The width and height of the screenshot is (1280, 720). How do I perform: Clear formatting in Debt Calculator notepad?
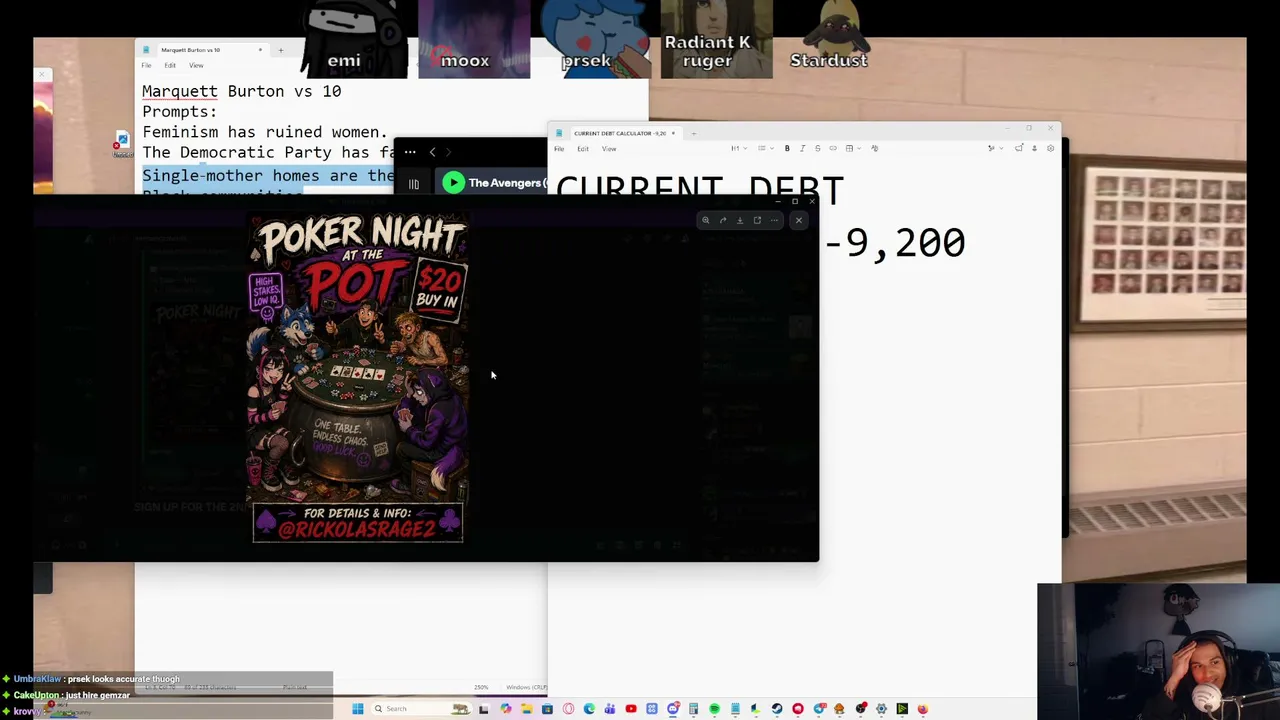[x=874, y=148]
